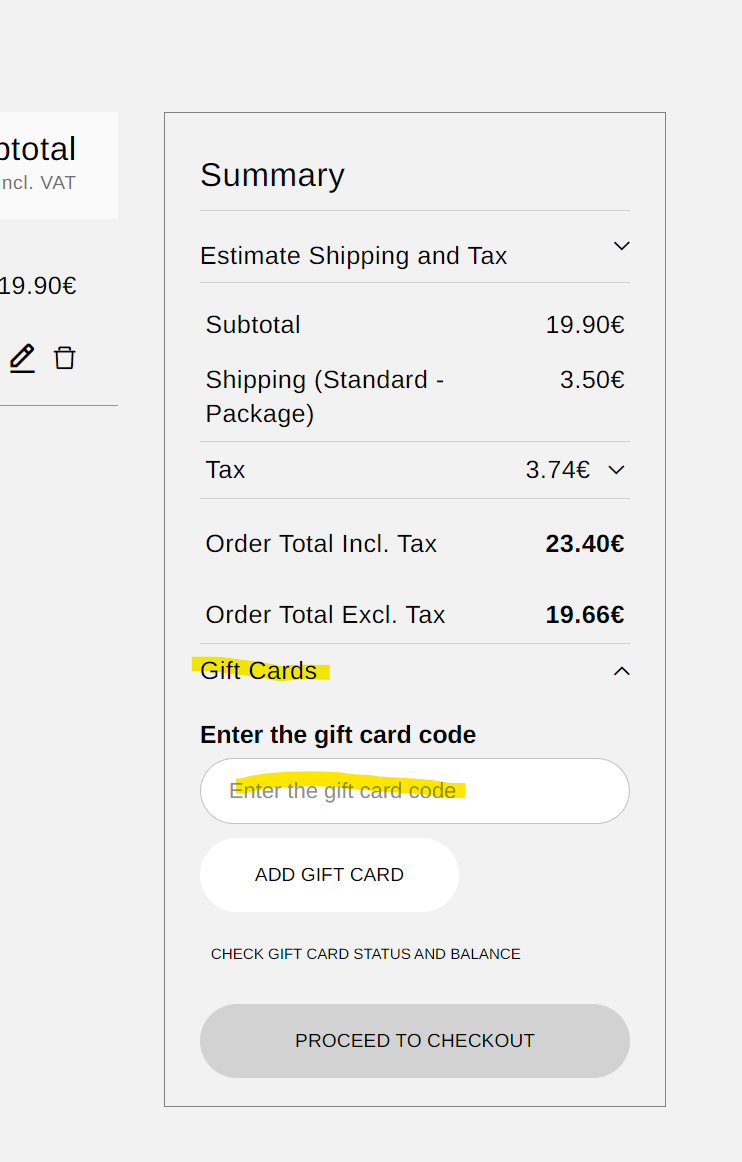Expand the Tax breakdown arrow
The width and height of the screenshot is (742, 1162).
616,470
